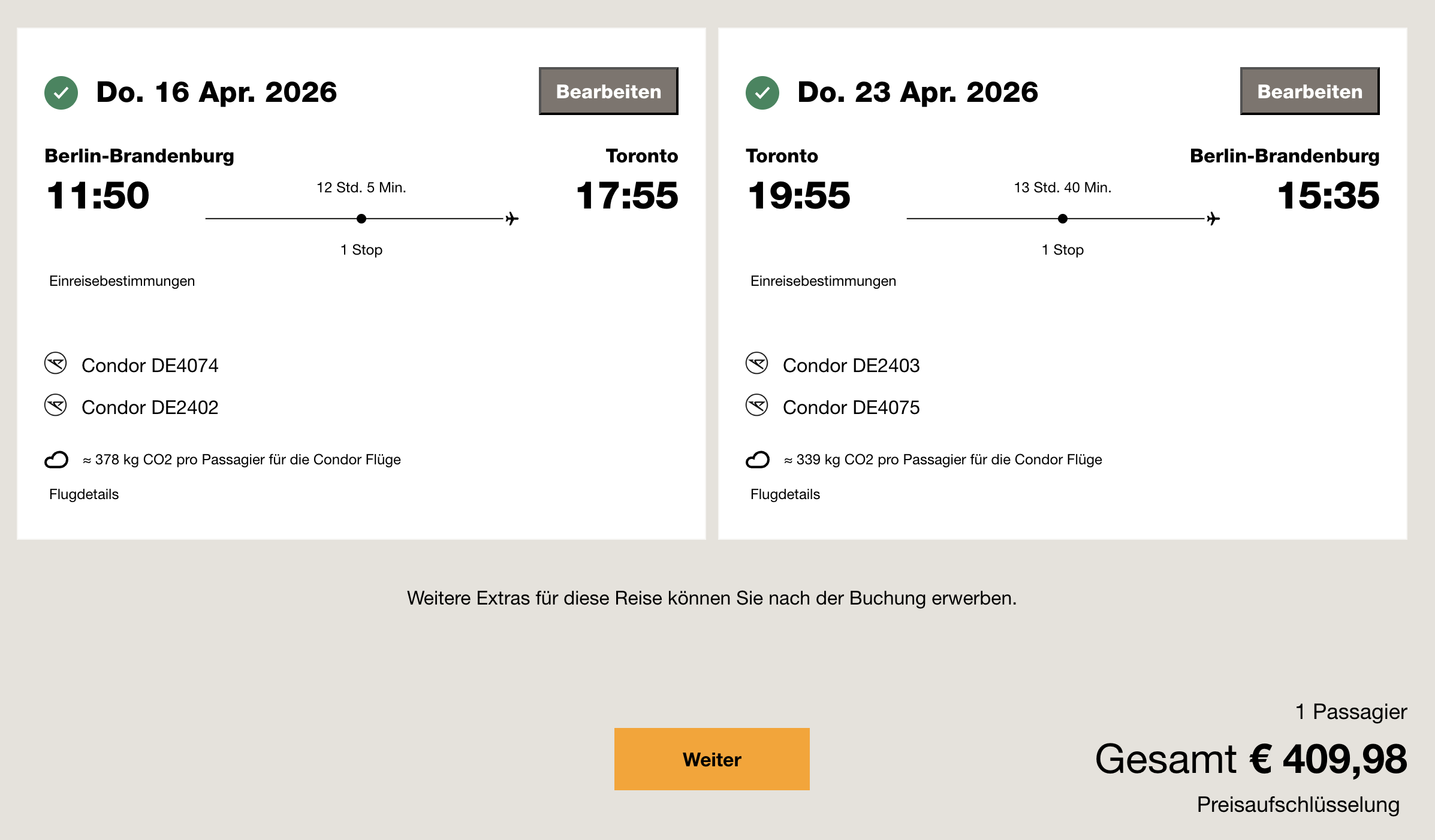Click the CO2 cloud icon for 378 kg
Screen dimensions: 1435x840
tap(56, 460)
